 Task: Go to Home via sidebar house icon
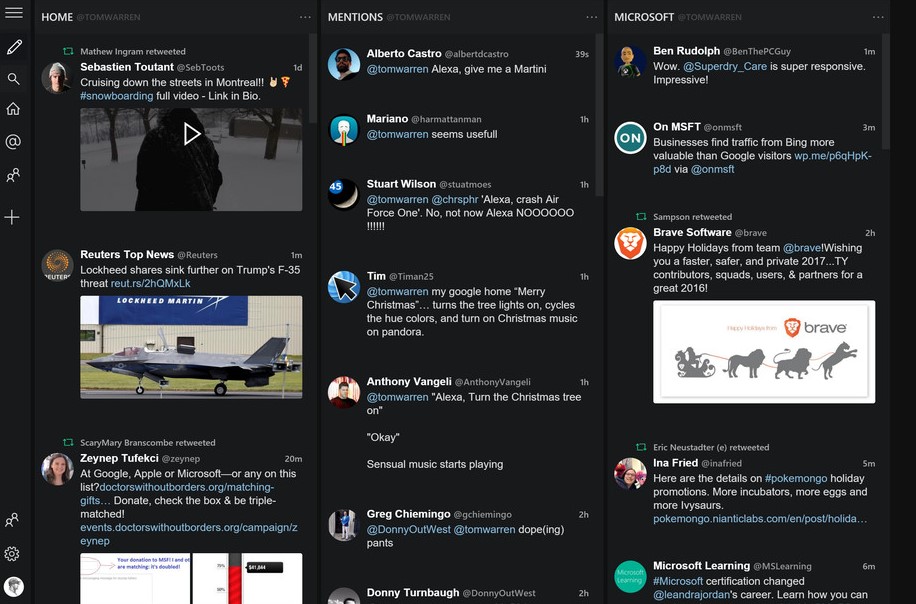click(13, 109)
